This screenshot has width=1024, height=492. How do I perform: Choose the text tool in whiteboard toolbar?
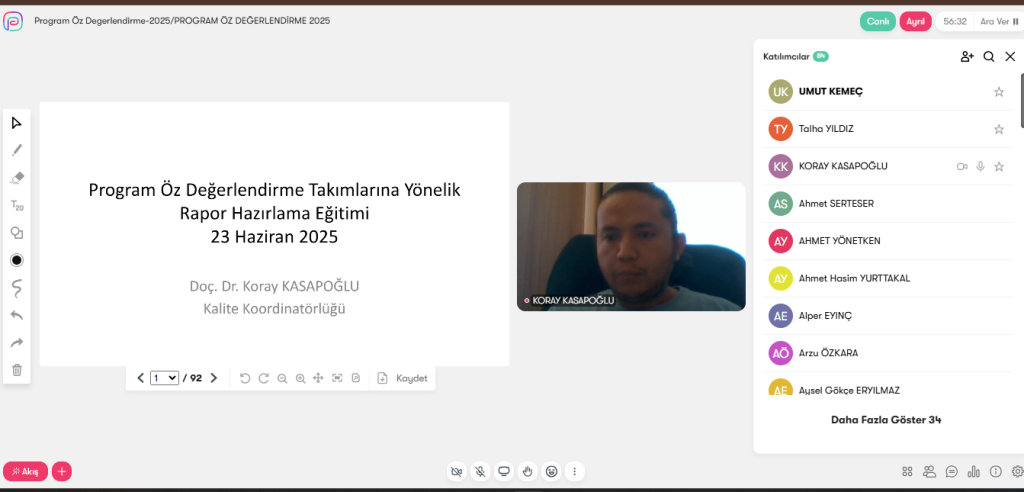tap(17, 206)
